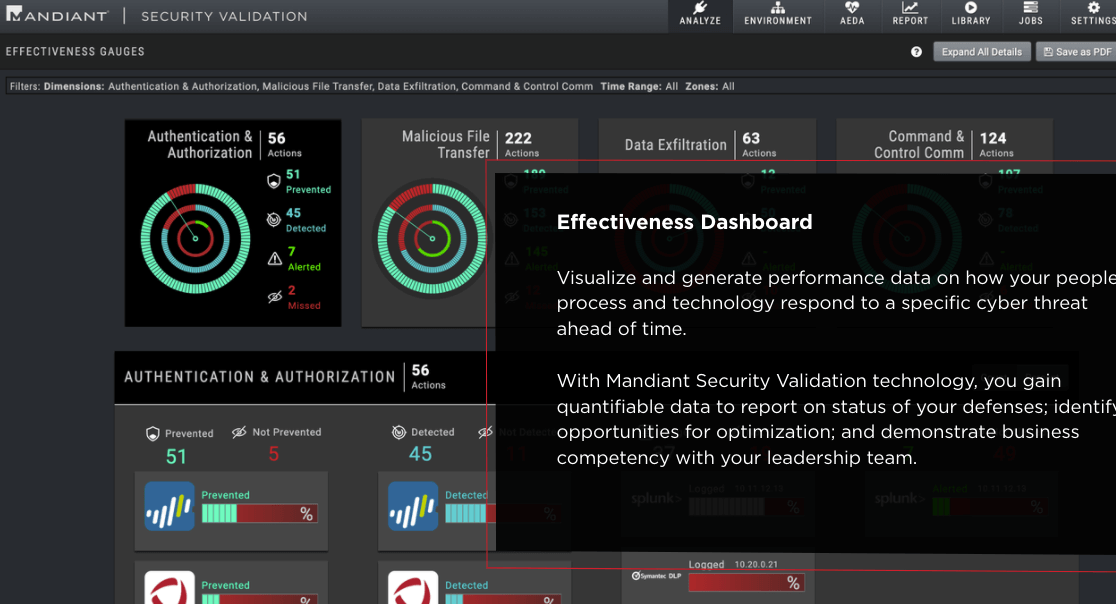Click Symantec DLP logo
The image size is (1116, 604).
(x=656, y=576)
